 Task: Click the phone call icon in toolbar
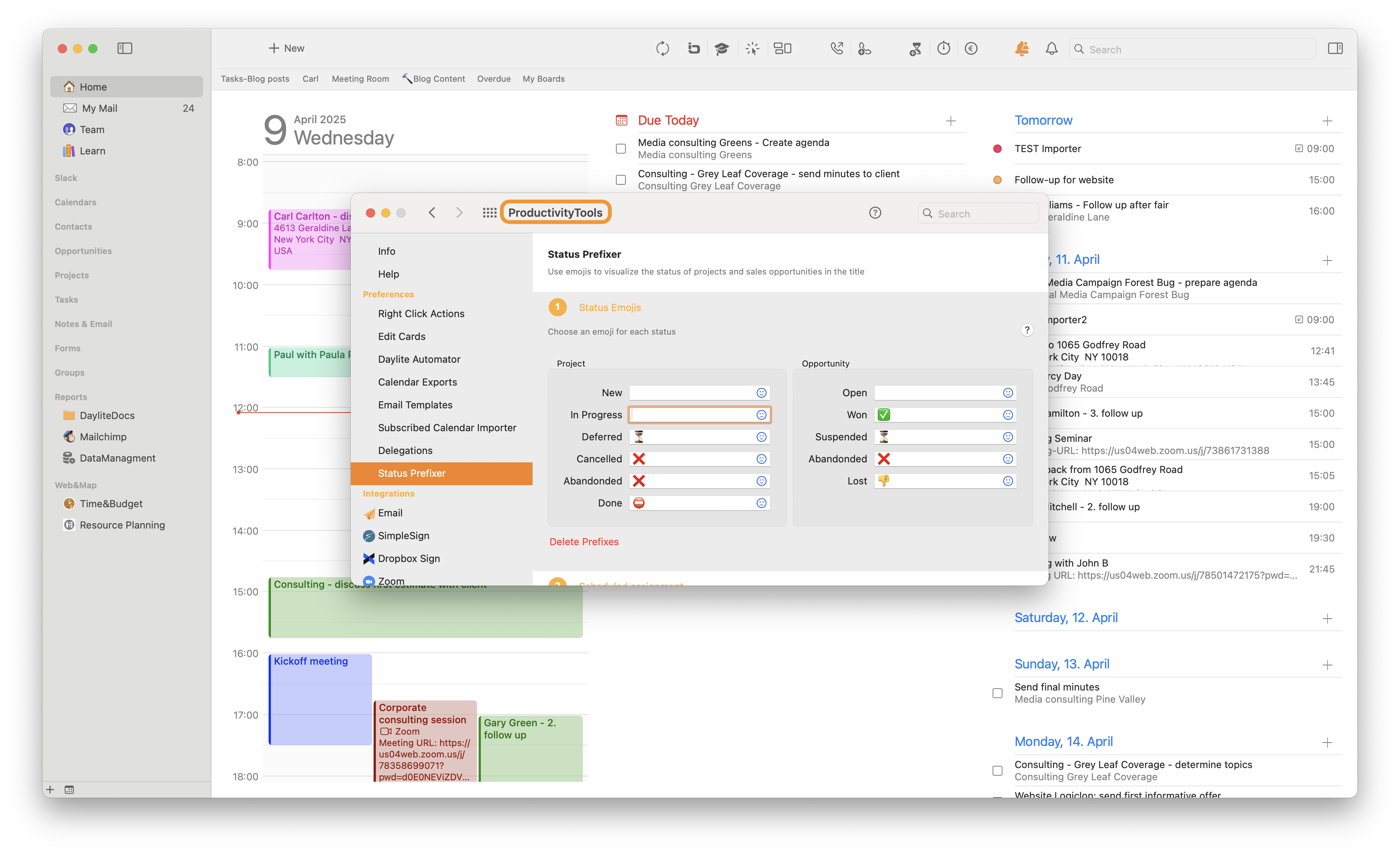[837, 49]
